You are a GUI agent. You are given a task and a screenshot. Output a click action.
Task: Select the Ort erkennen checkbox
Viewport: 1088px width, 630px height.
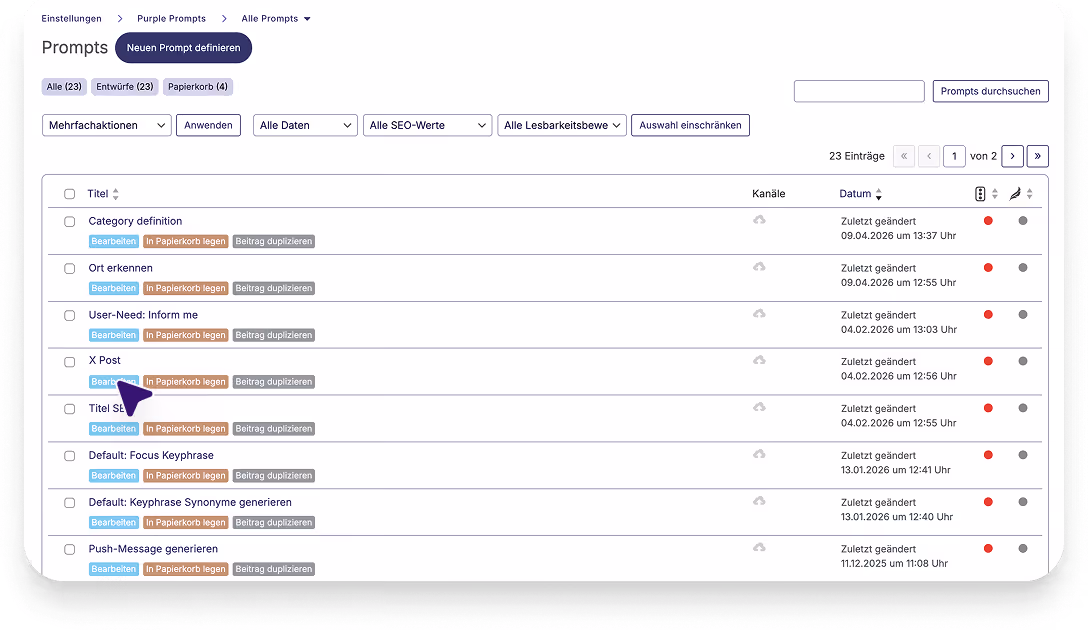click(69, 269)
